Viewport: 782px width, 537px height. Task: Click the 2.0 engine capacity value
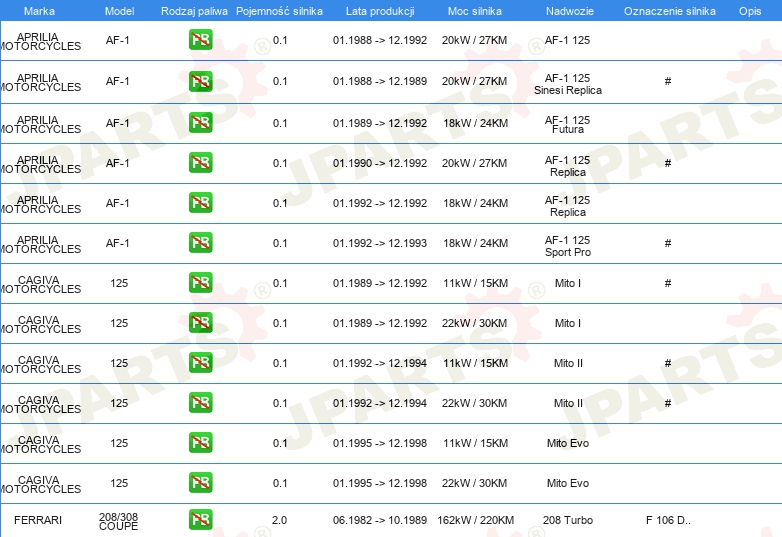pyautogui.click(x=279, y=520)
